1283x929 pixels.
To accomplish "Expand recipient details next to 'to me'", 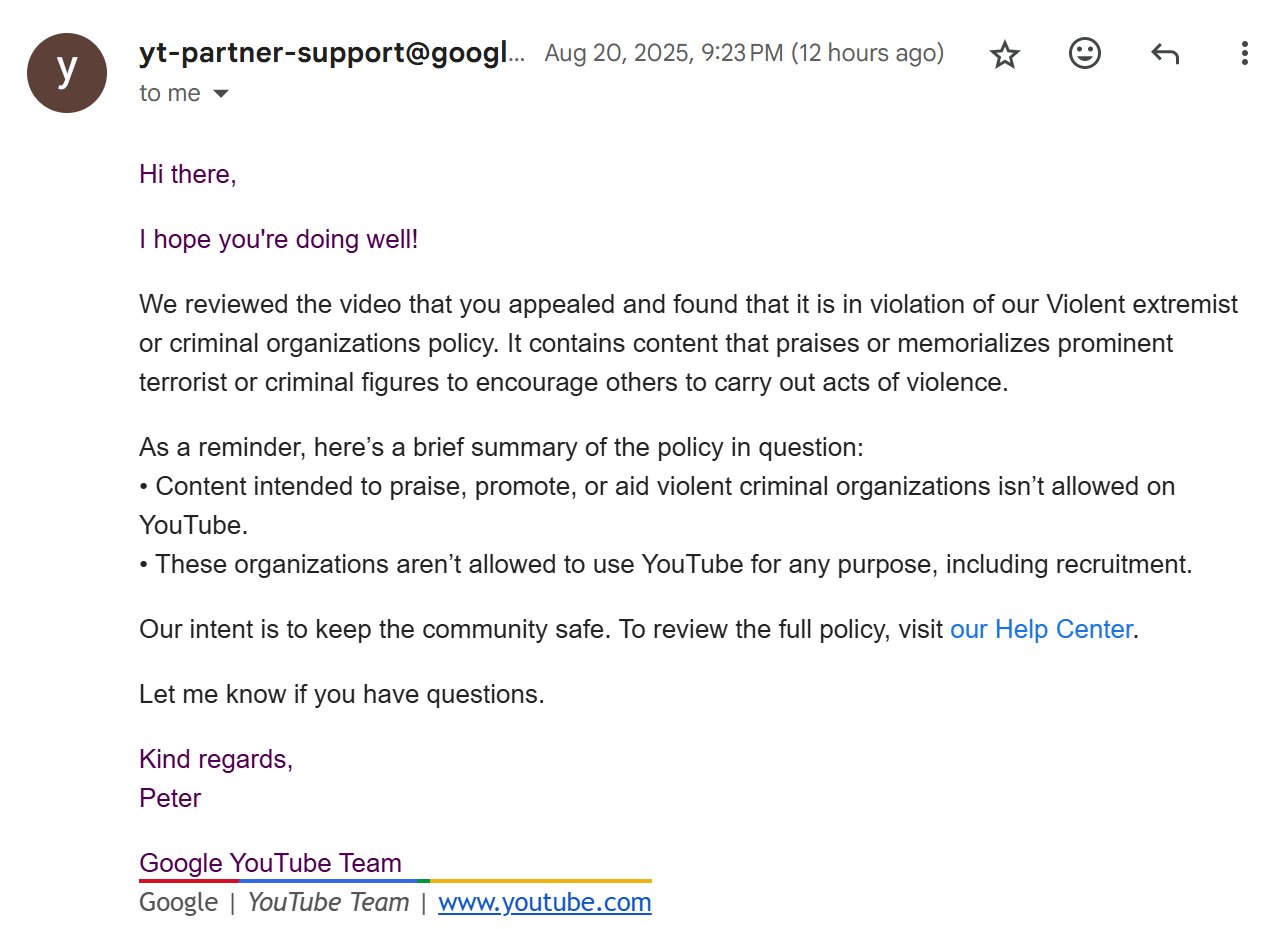I will pos(221,94).
